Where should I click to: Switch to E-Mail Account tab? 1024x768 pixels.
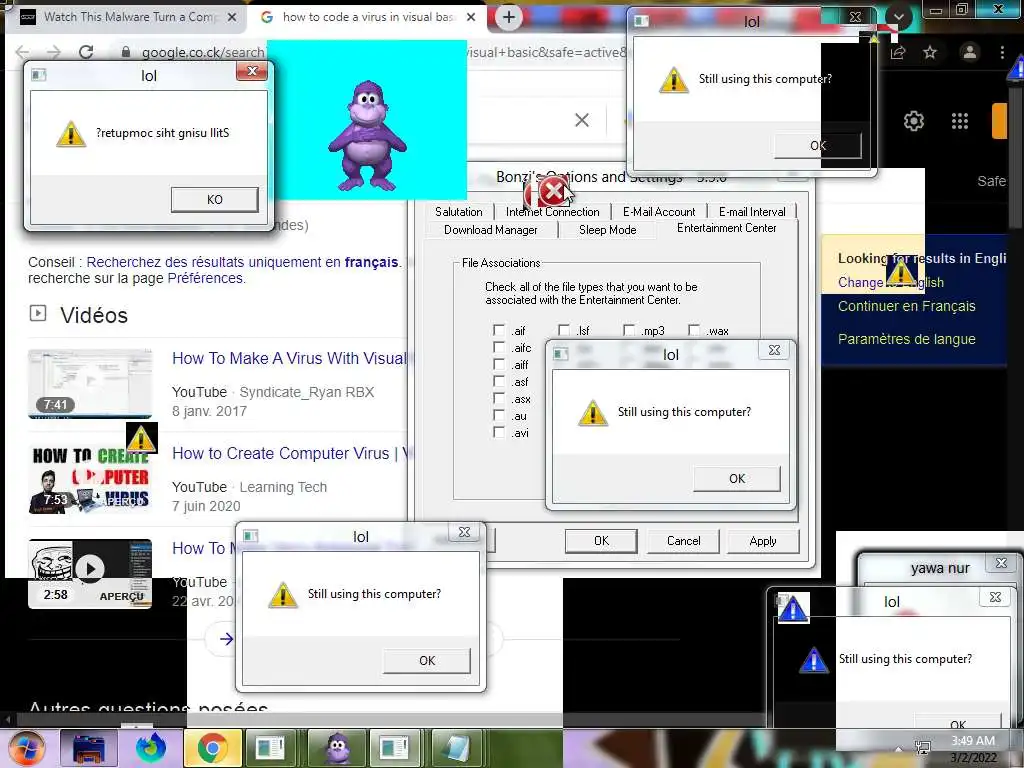coord(659,212)
